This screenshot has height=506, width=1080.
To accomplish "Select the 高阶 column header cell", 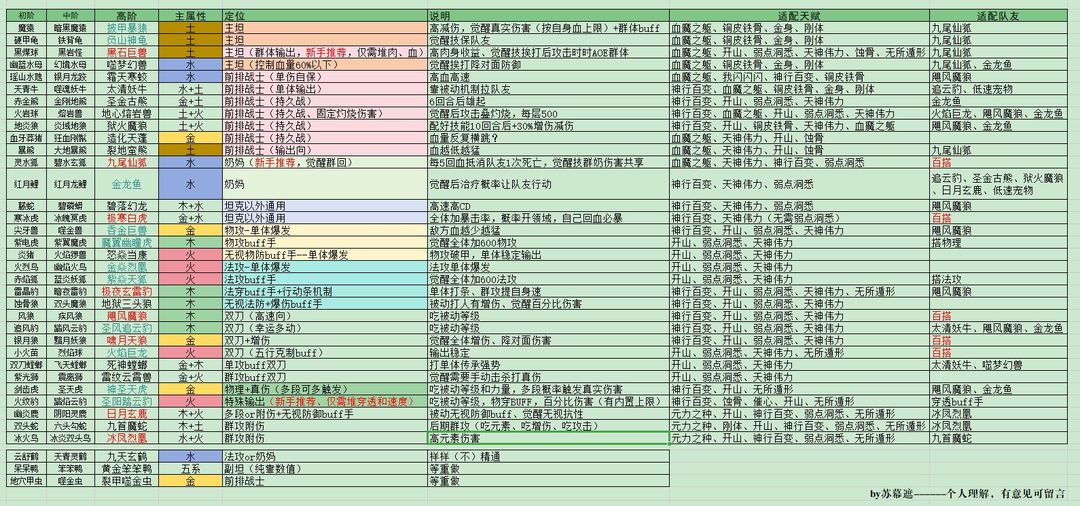I will point(126,15).
